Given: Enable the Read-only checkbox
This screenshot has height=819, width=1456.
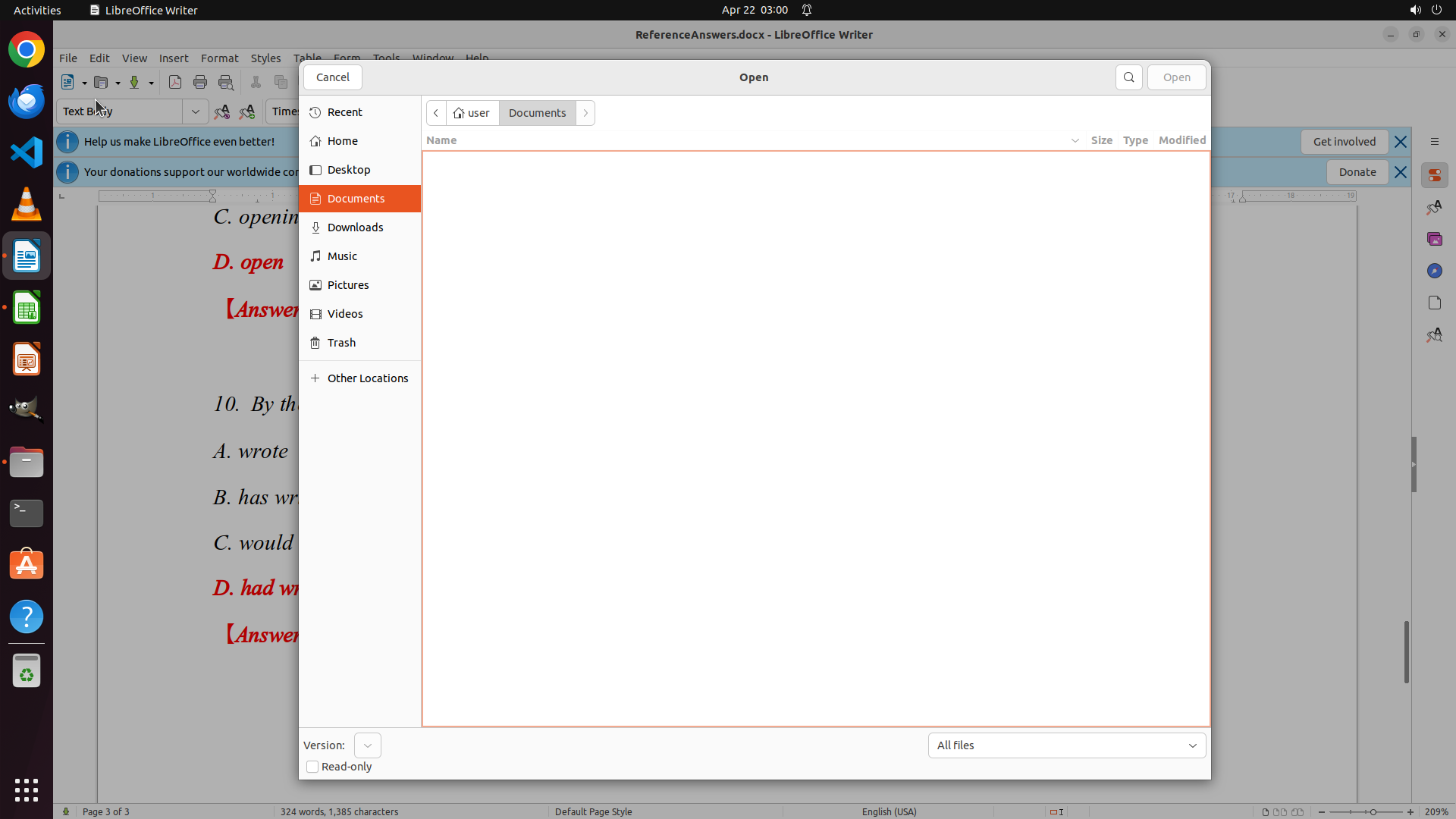Looking at the screenshot, I should (312, 767).
